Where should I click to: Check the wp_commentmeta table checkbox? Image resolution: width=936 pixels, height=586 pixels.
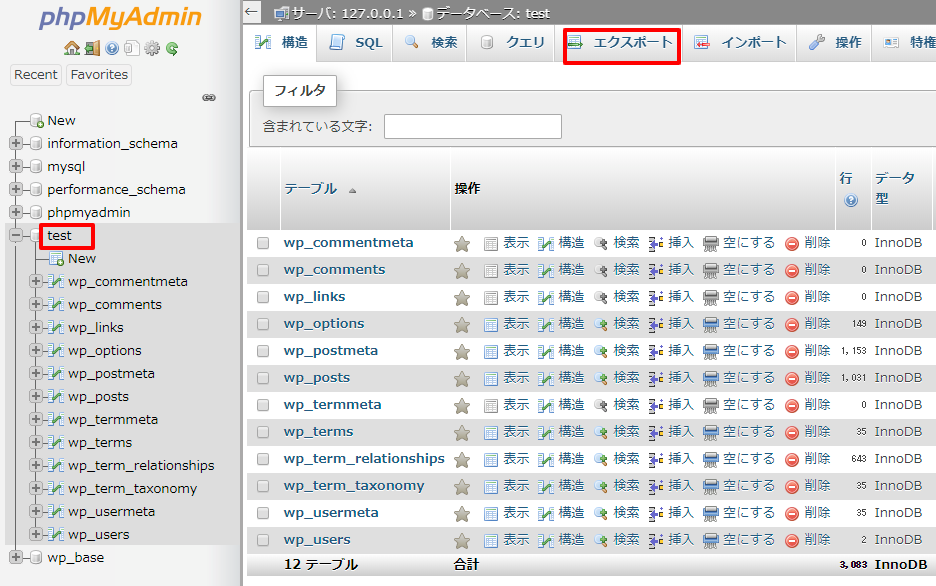263,243
